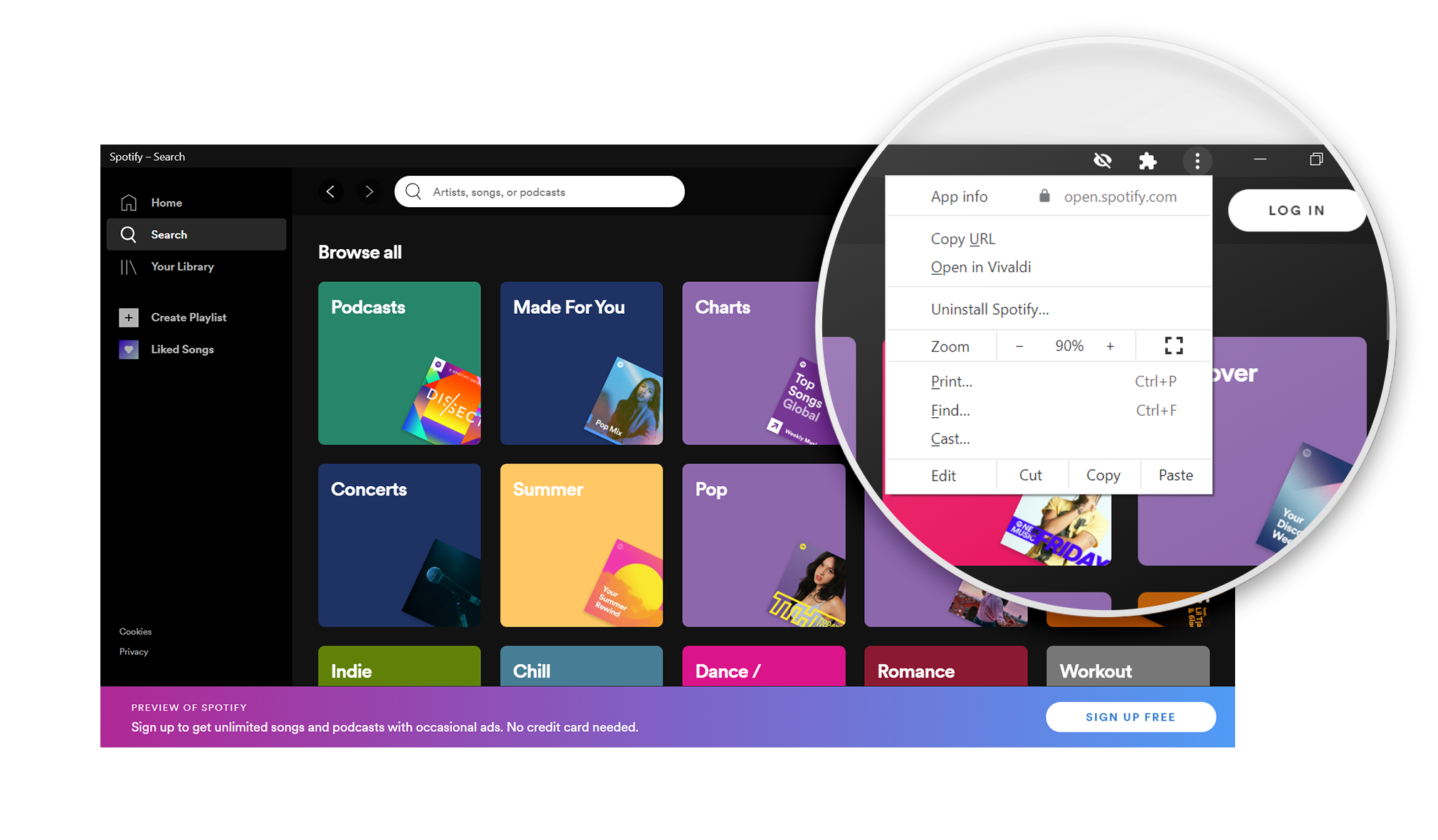Image resolution: width=1438 pixels, height=840 pixels.
Task: Copy URL from the context menu
Action: pyautogui.click(x=963, y=238)
